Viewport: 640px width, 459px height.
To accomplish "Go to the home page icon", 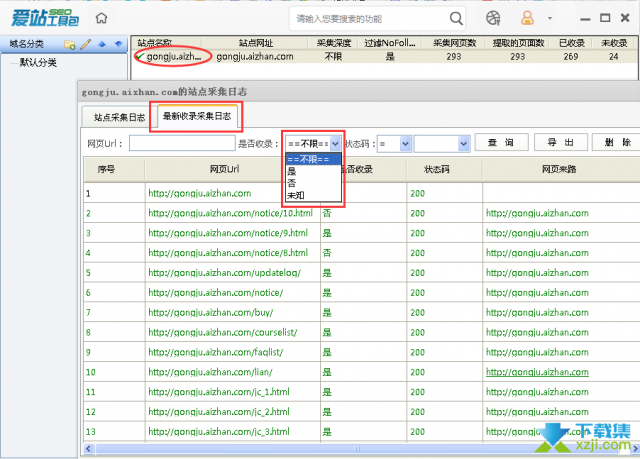I will click(101, 18).
